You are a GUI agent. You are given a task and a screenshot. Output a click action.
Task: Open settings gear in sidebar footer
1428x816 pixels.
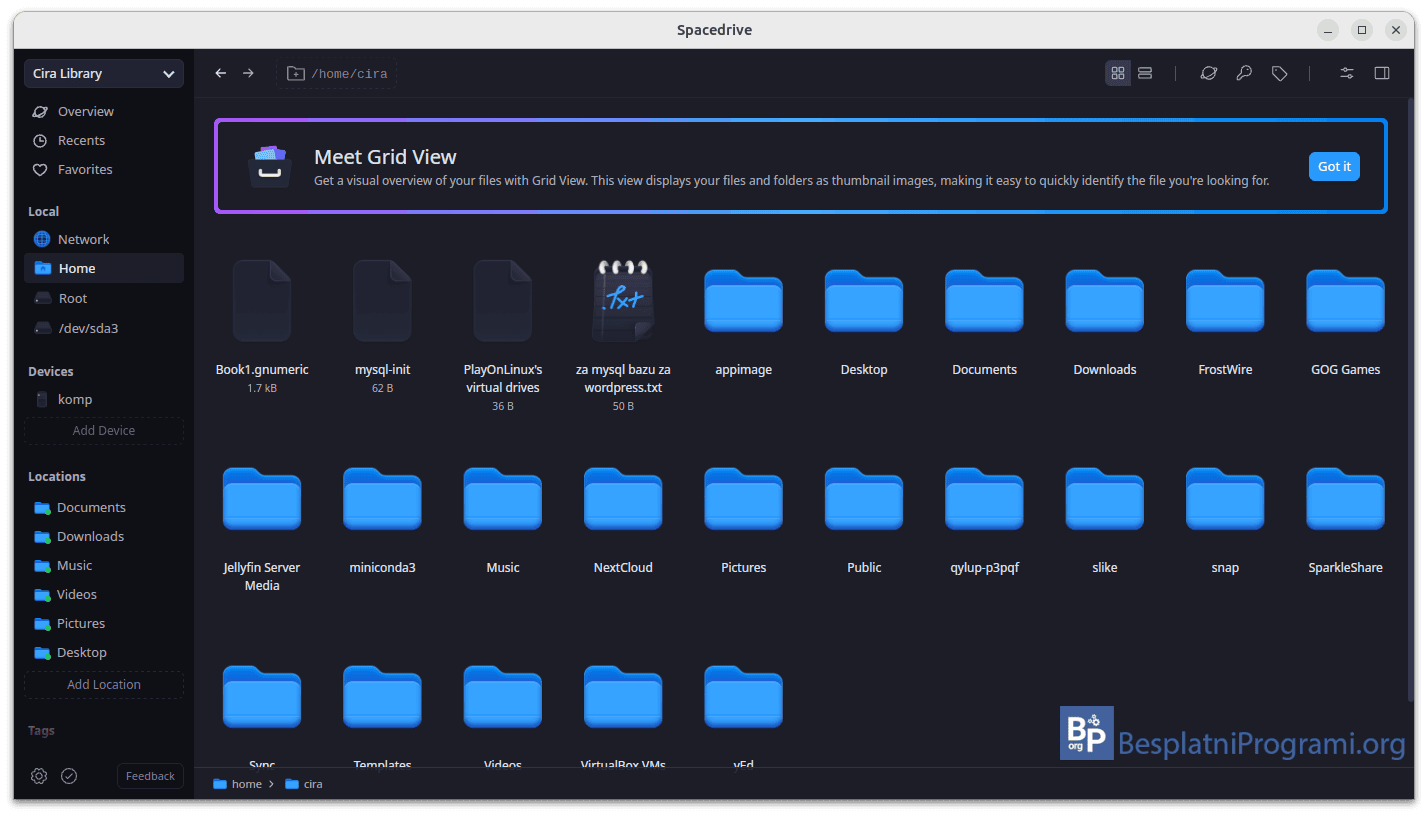[x=39, y=776]
